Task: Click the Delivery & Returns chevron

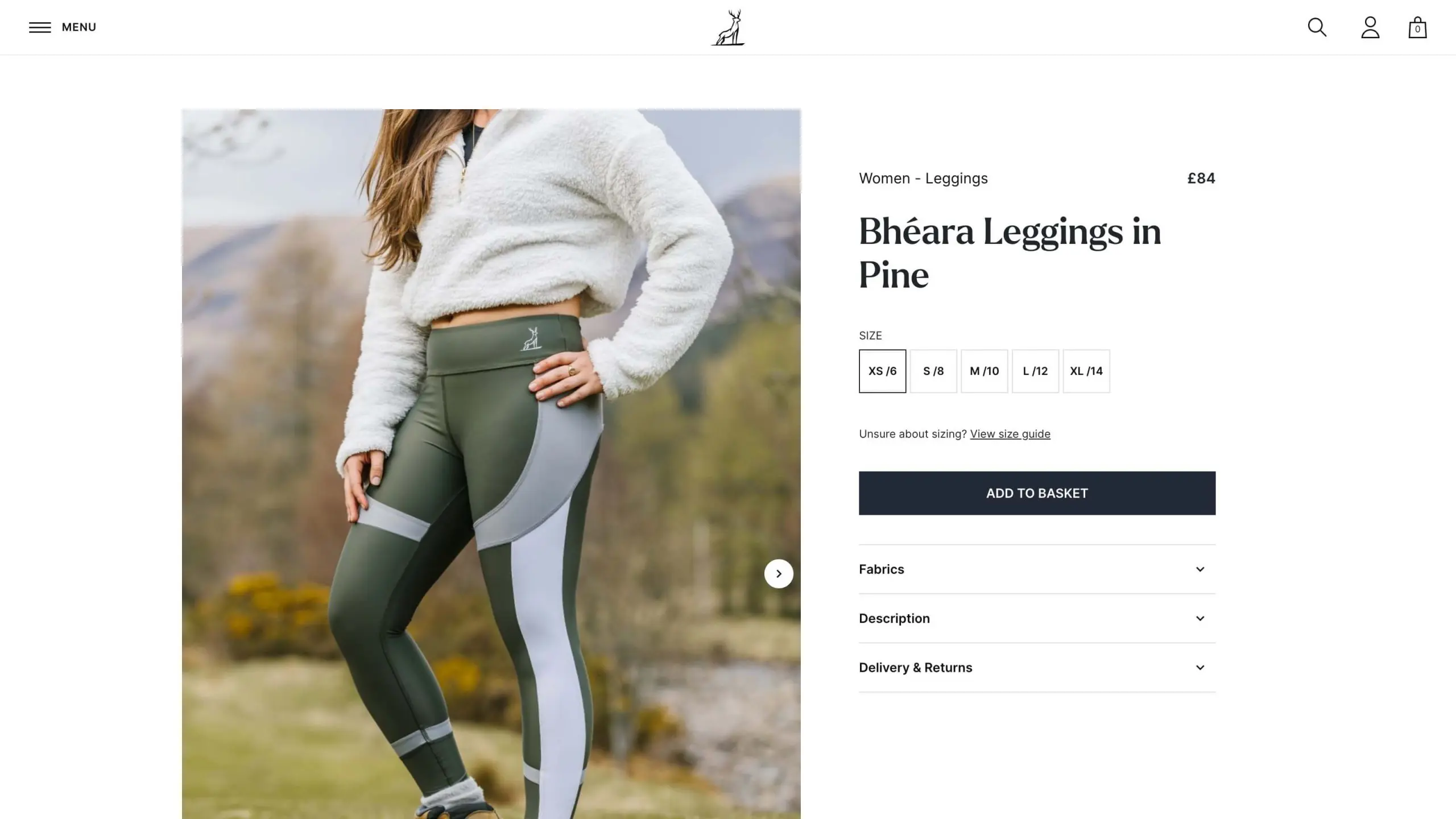Action: tap(1200, 667)
